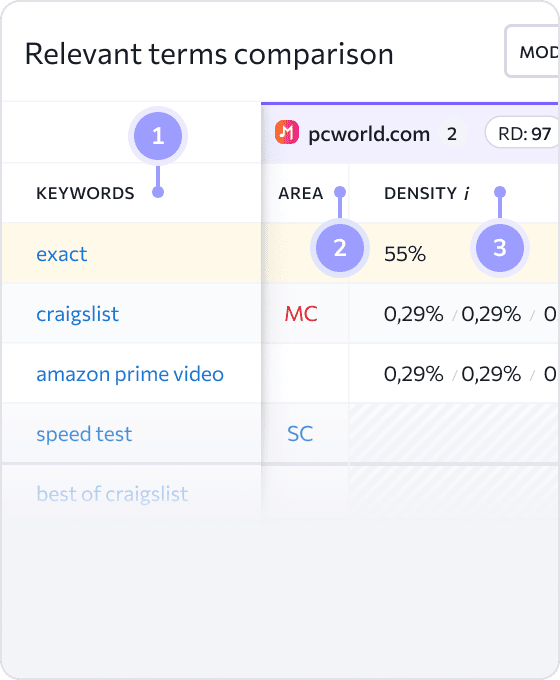Click annotation marker number 3
560x680 pixels.
500,248
